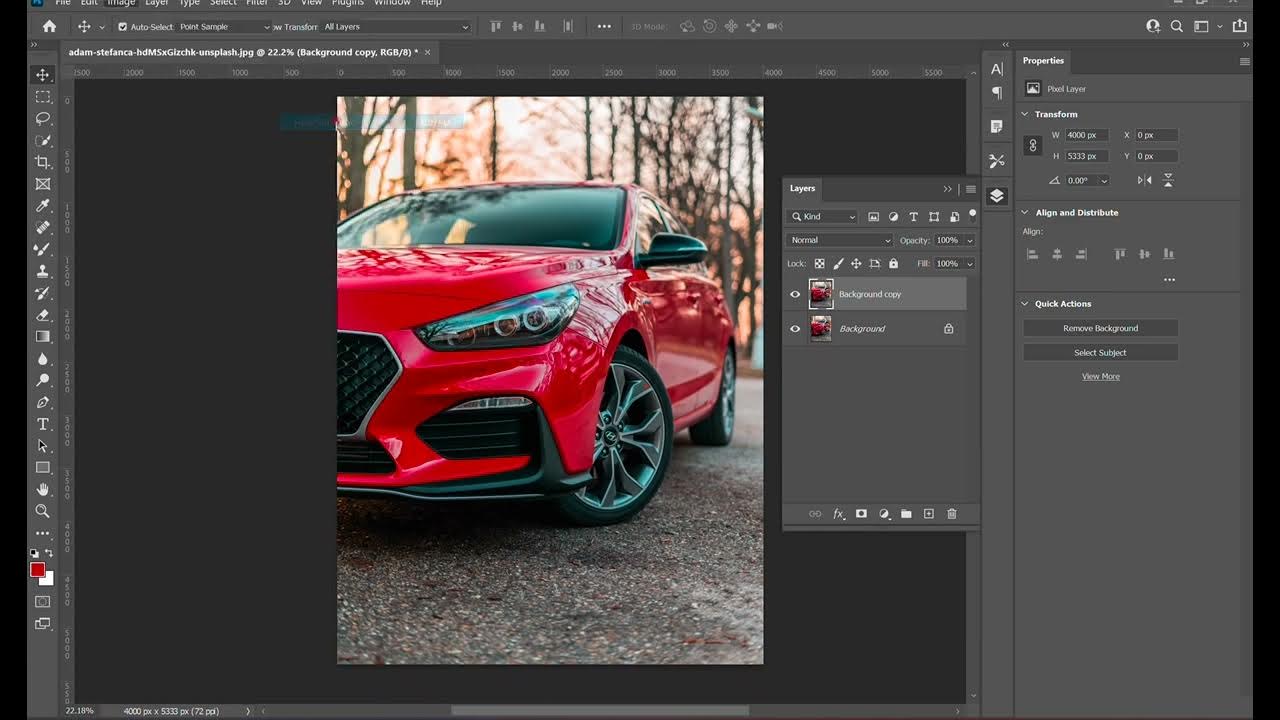Select the Spot Healing Brush tool
The height and width of the screenshot is (720, 1280).
43,228
